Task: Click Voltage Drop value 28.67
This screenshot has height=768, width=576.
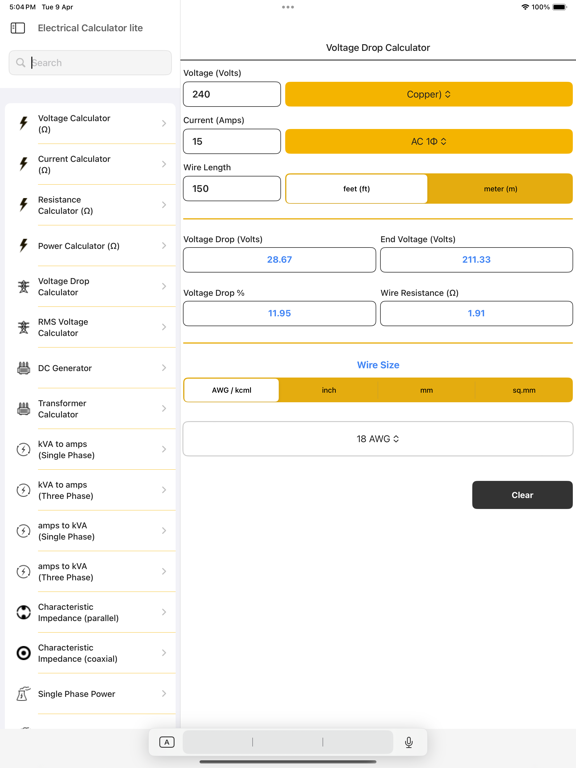Action: pyautogui.click(x=279, y=260)
